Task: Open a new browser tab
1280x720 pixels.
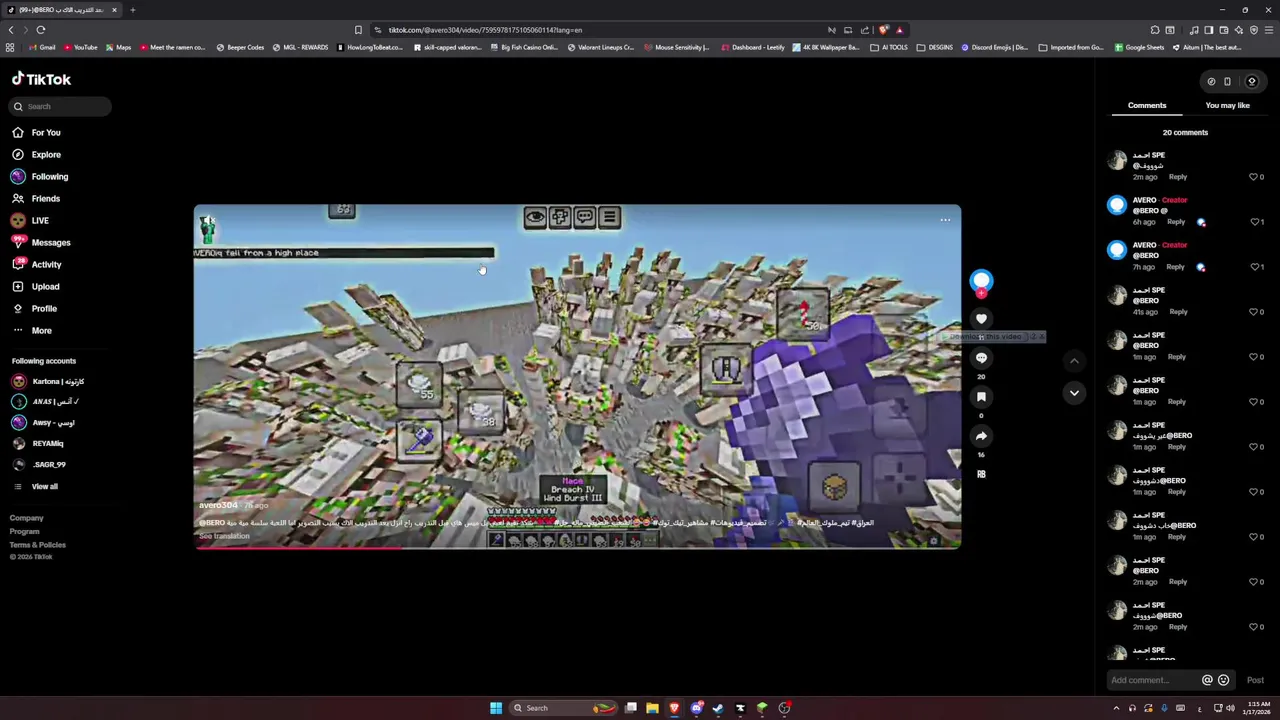Action: point(132,10)
